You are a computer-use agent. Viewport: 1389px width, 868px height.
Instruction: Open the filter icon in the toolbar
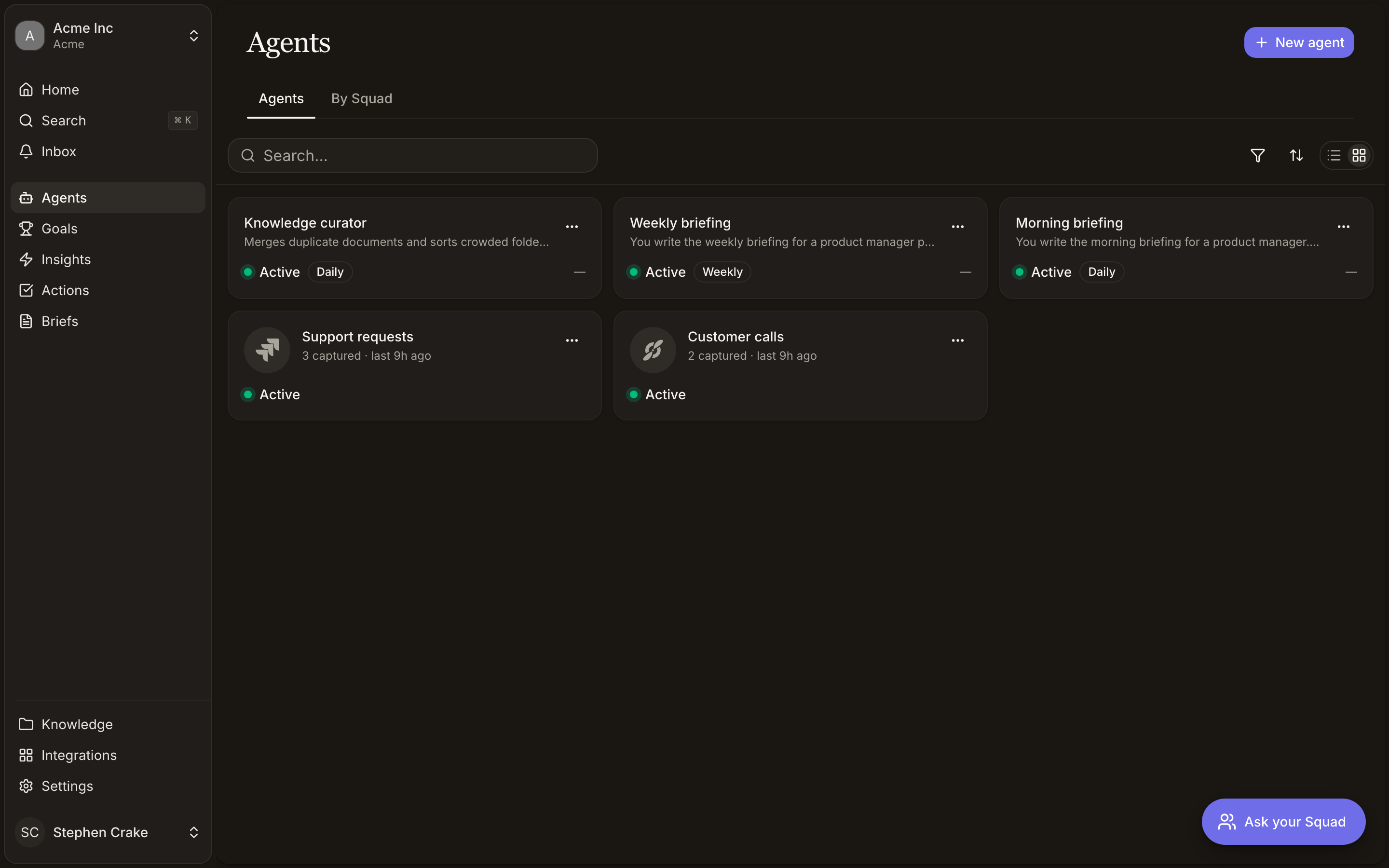[x=1257, y=156]
